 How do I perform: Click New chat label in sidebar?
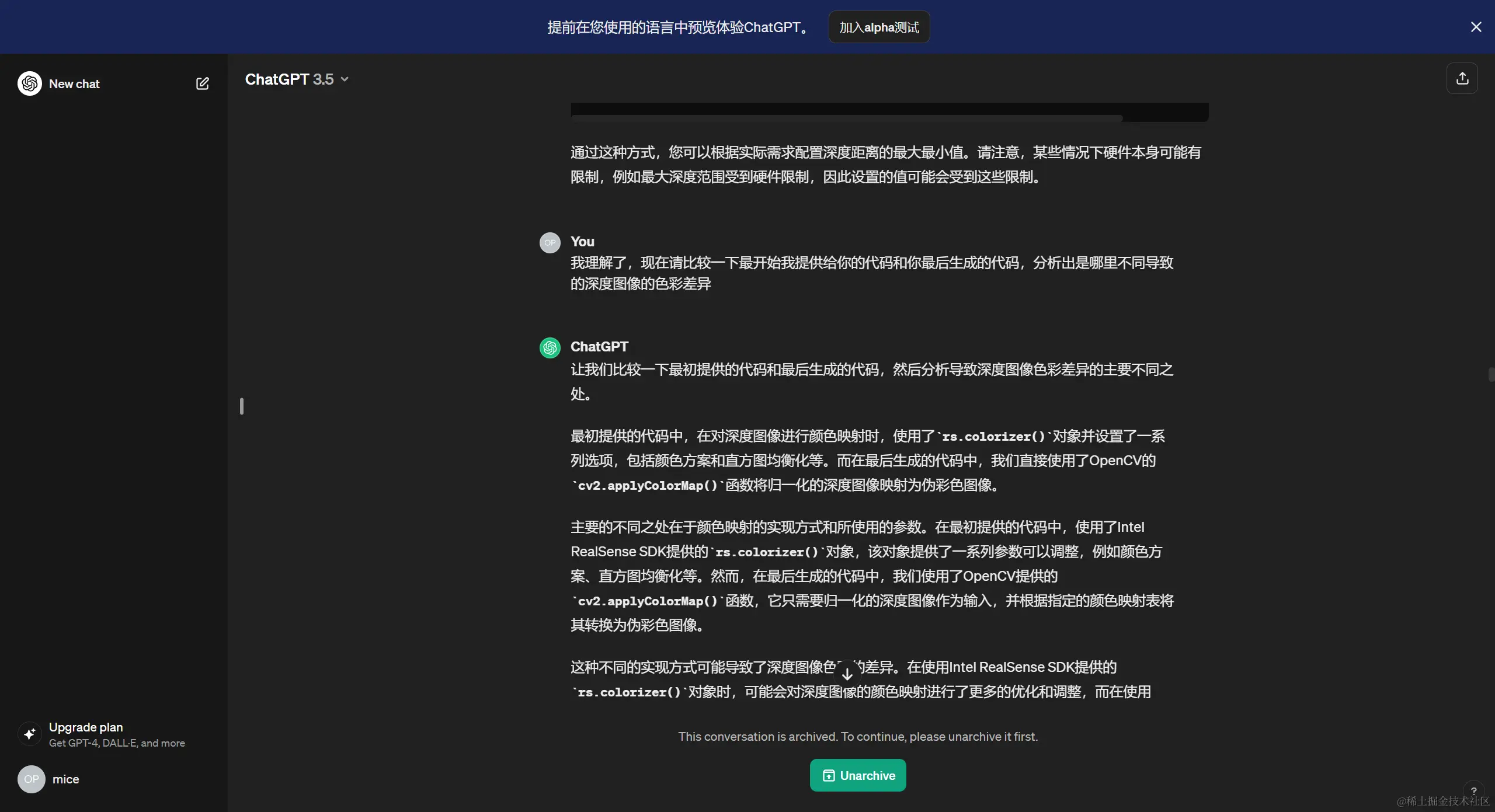pyautogui.click(x=74, y=83)
